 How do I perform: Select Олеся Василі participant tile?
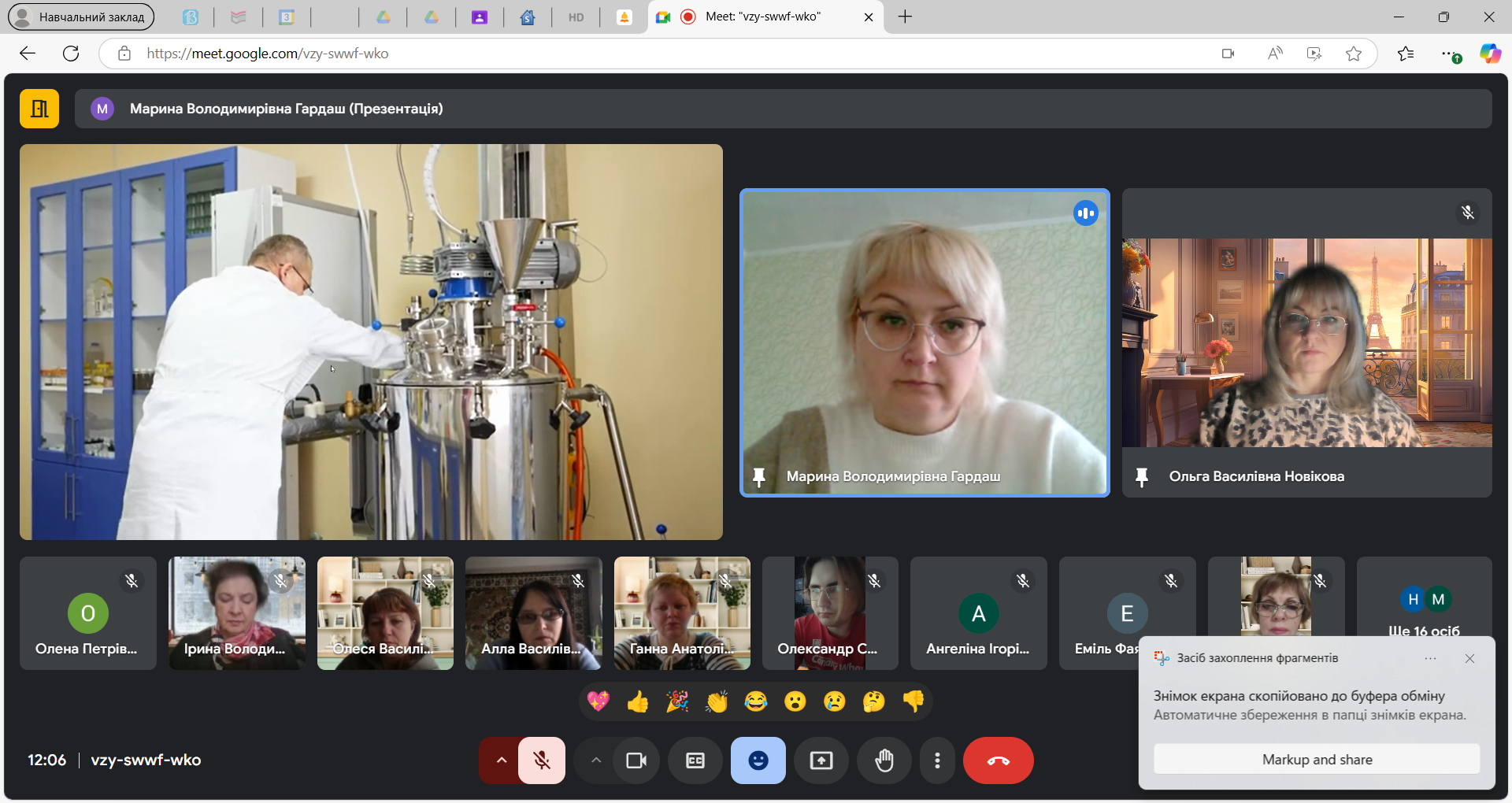click(x=385, y=613)
